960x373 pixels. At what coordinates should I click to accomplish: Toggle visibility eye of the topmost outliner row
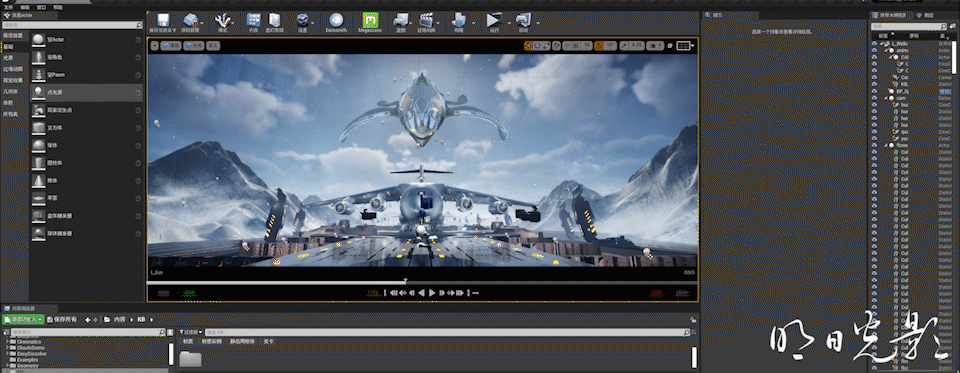[874, 44]
